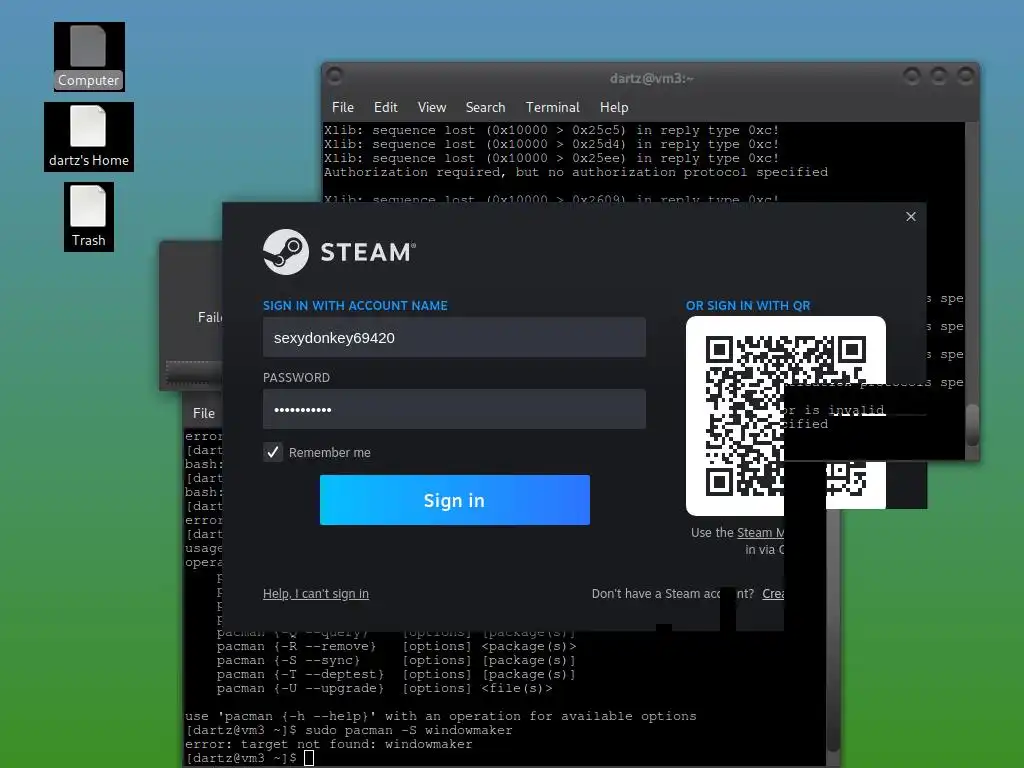Open dartz's Home desktop icon
This screenshot has height=768, width=1024.
coord(89,137)
